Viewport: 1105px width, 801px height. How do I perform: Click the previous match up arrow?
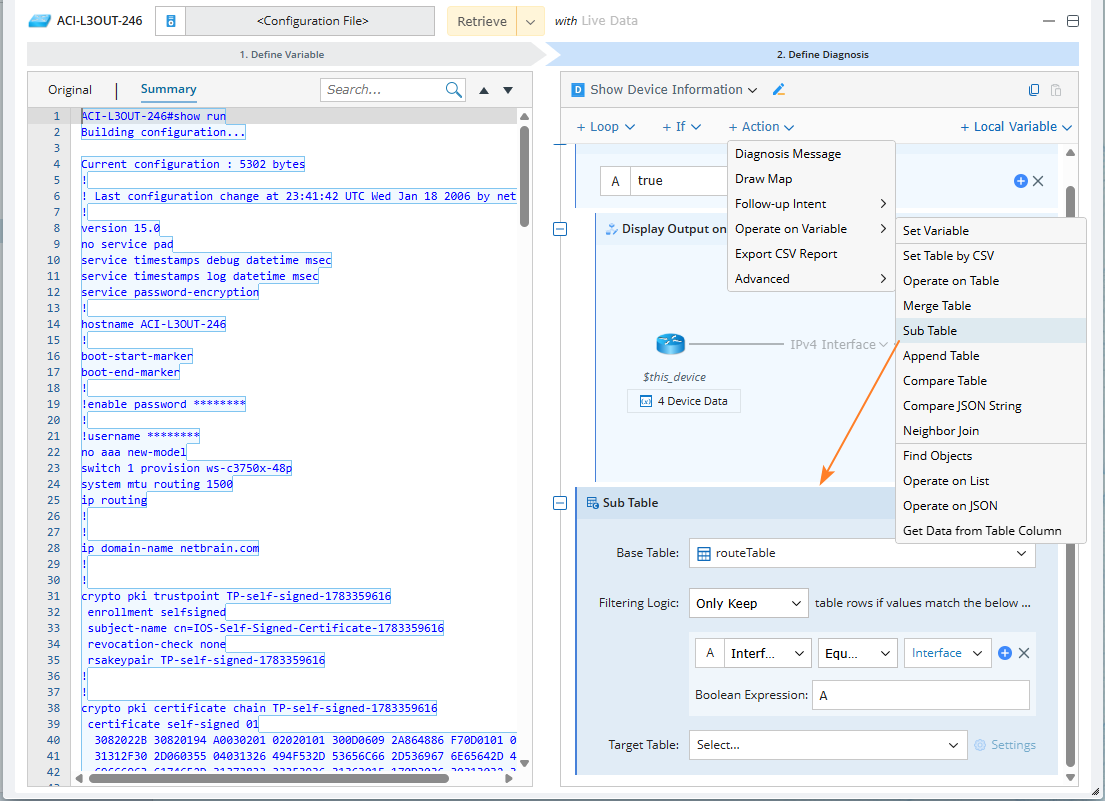pos(484,90)
